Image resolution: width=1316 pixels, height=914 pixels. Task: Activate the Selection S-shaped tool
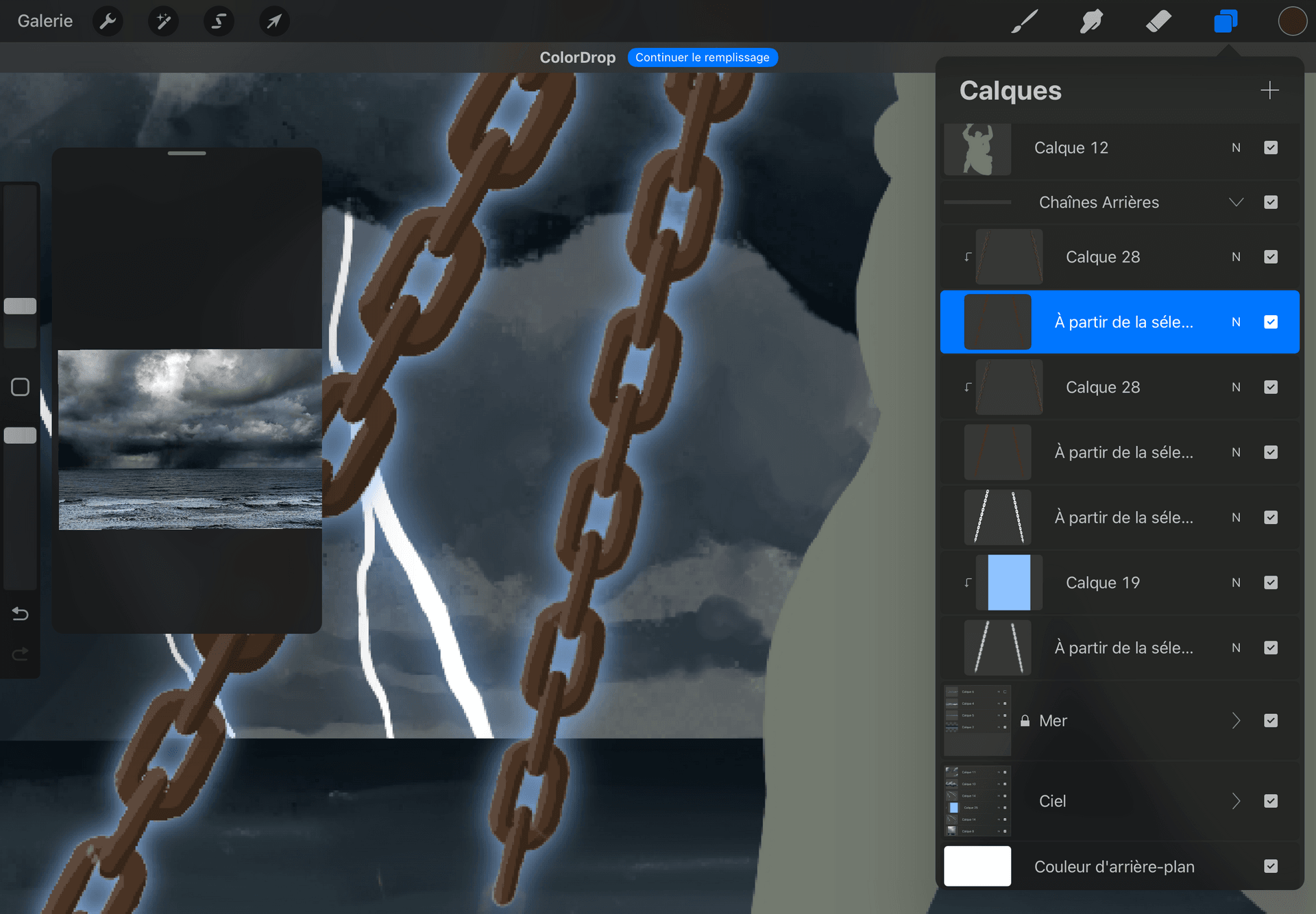219,21
